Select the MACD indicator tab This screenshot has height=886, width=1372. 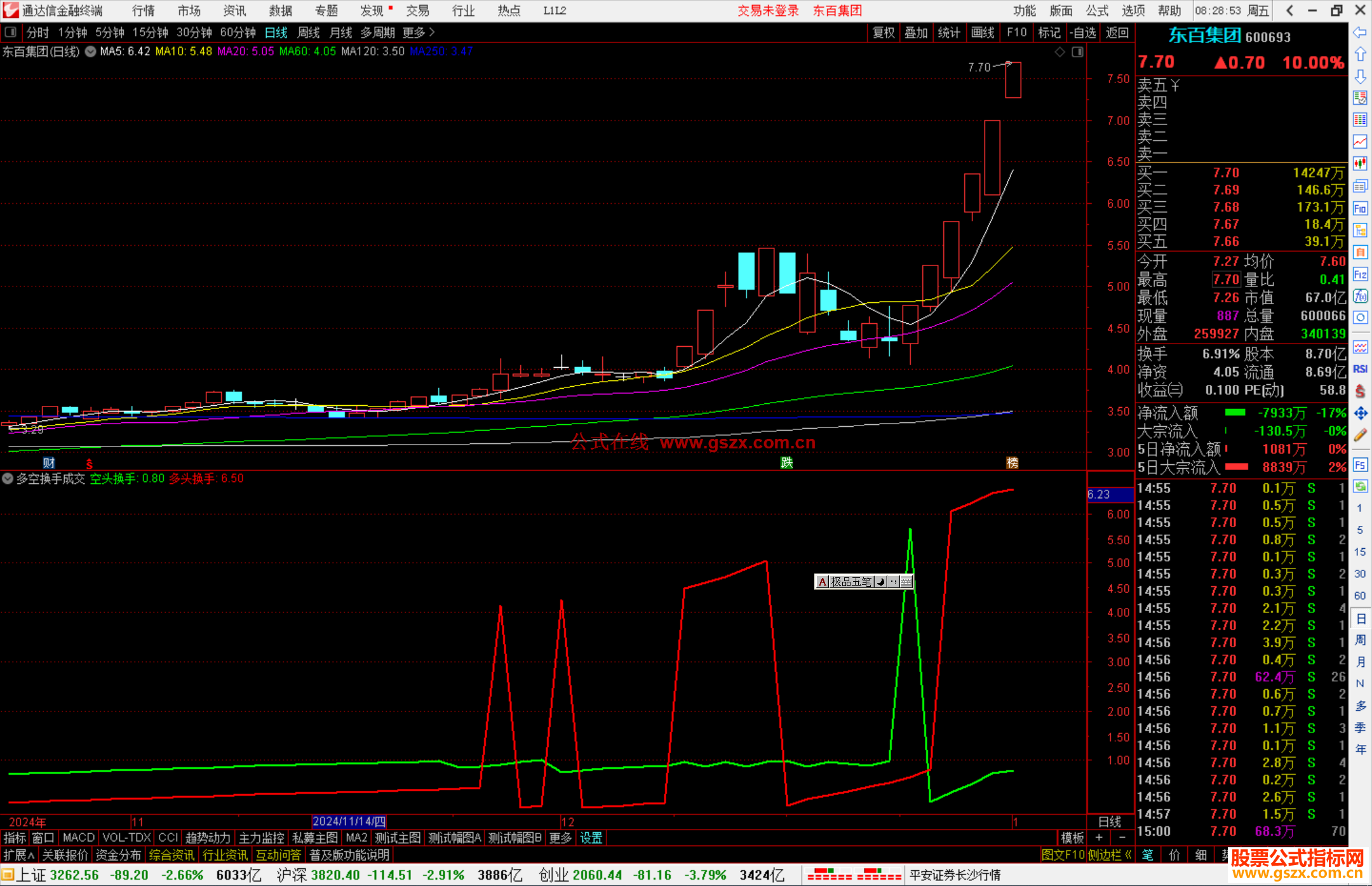click(79, 838)
